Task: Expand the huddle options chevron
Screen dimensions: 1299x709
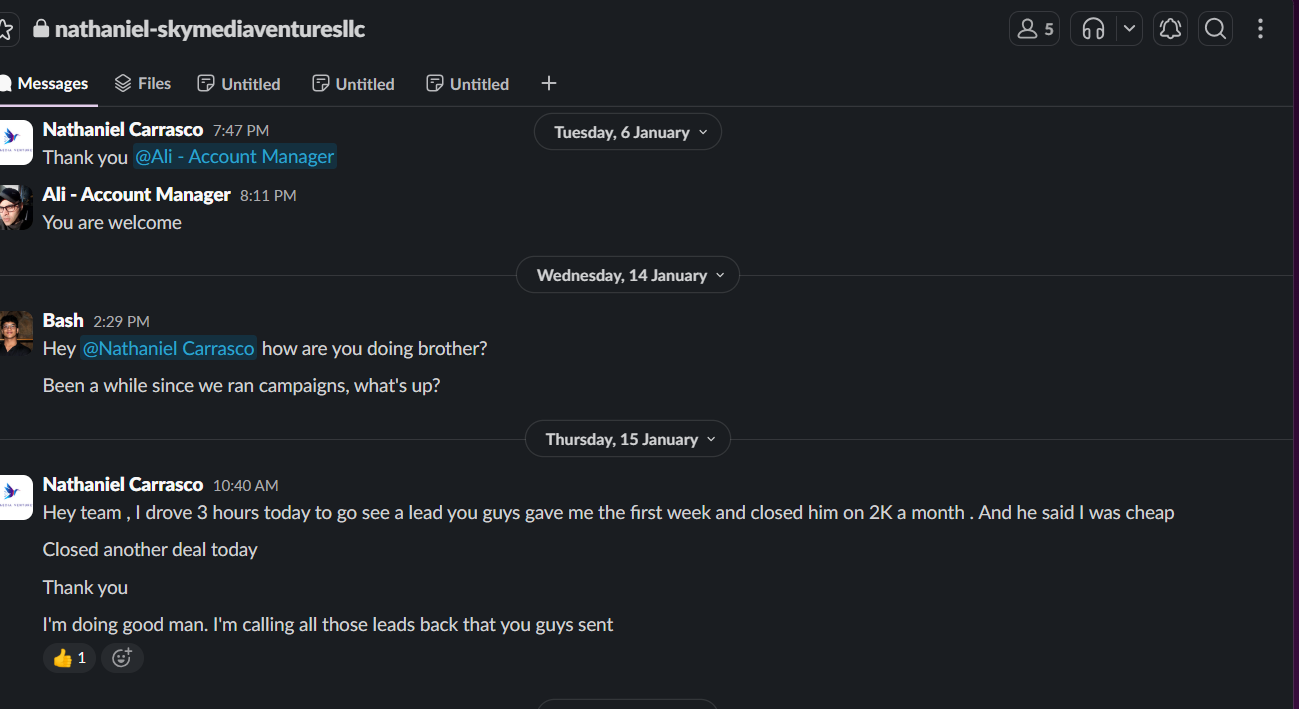Action: point(1129,29)
